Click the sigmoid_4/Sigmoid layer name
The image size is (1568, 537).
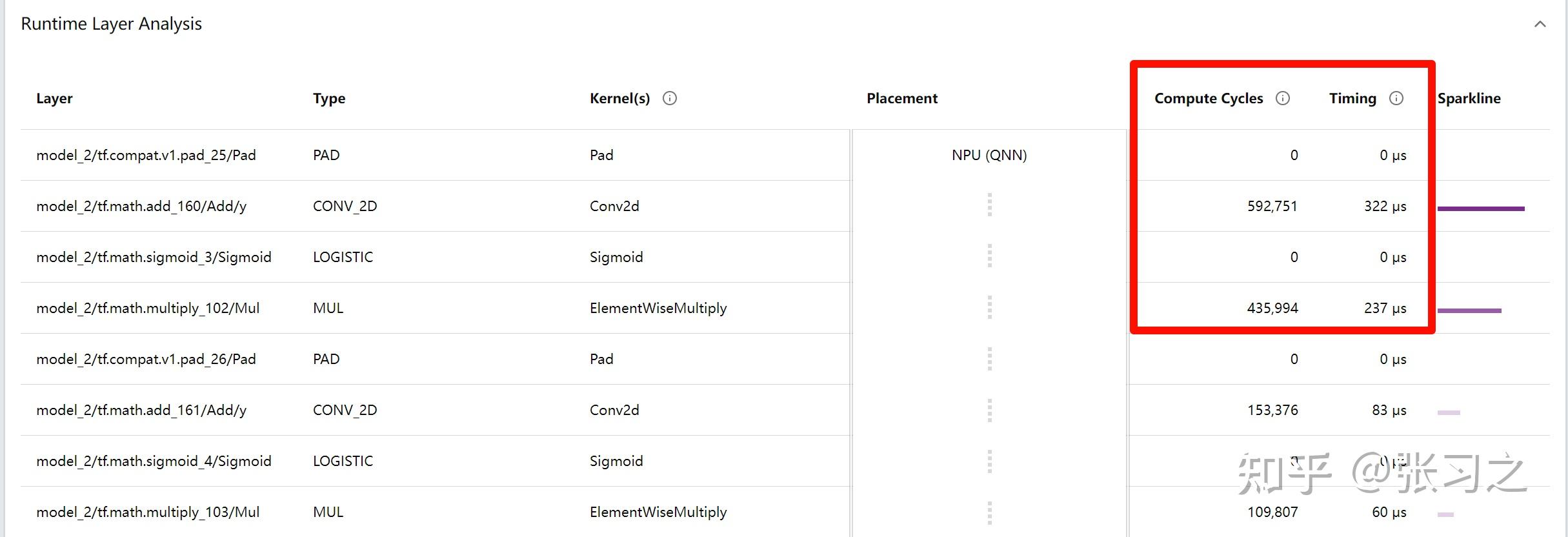click(154, 461)
